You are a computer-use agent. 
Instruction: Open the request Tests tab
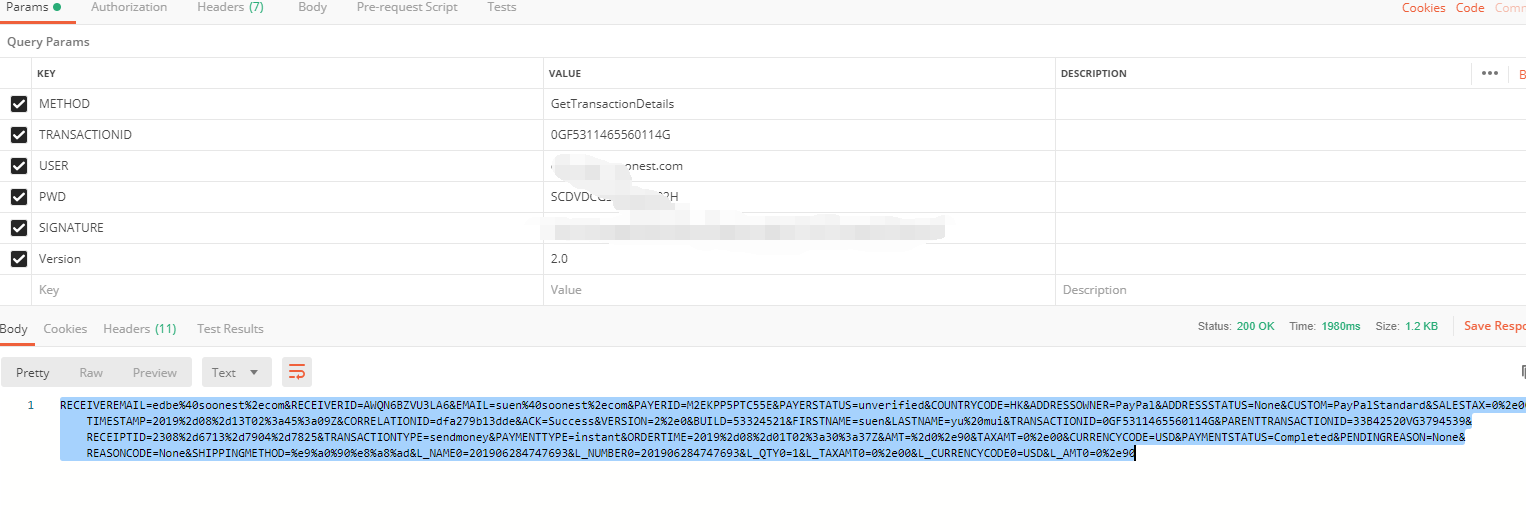pyautogui.click(x=502, y=7)
